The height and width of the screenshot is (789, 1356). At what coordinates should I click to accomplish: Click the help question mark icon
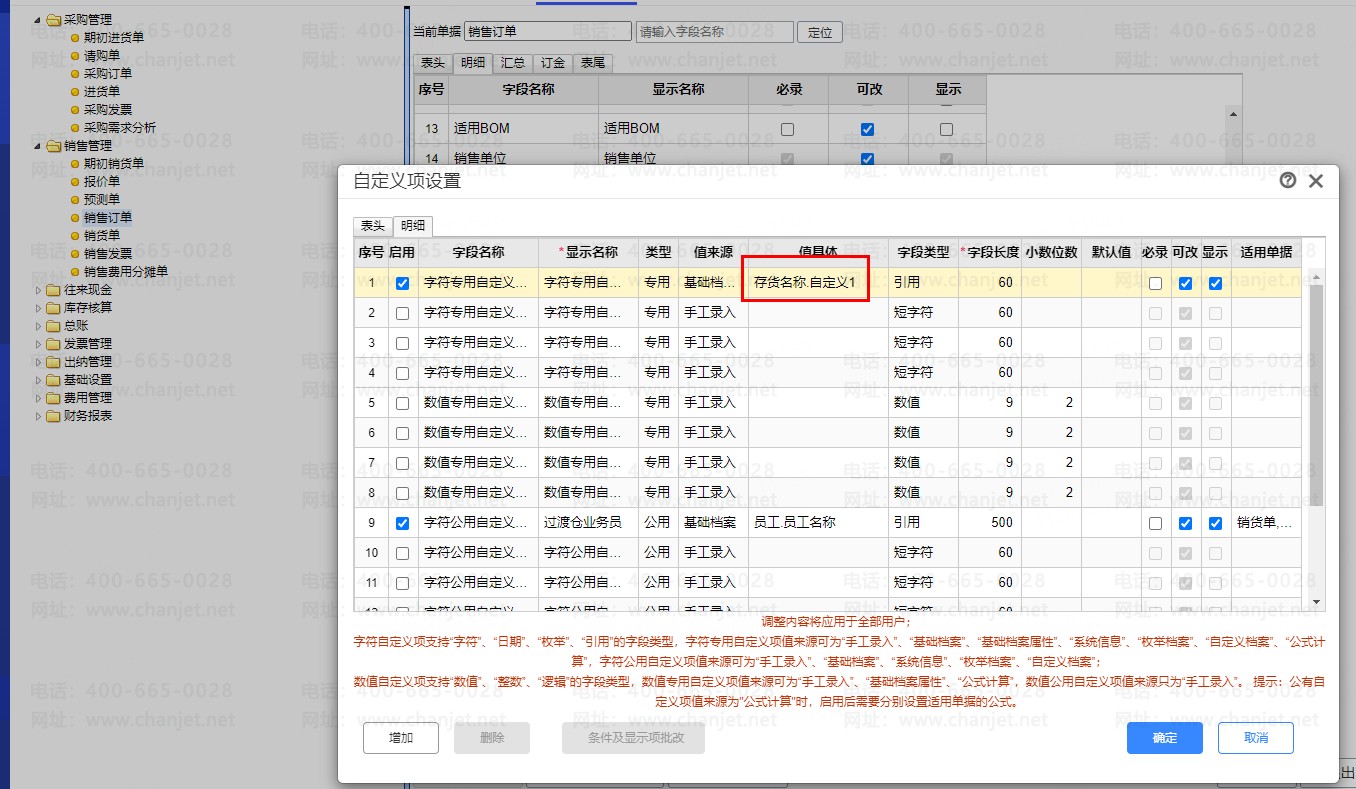(1288, 181)
